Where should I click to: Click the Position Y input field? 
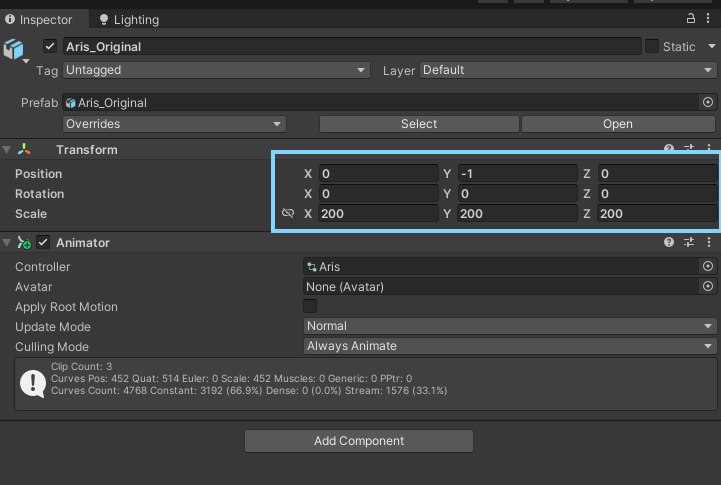click(x=517, y=173)
